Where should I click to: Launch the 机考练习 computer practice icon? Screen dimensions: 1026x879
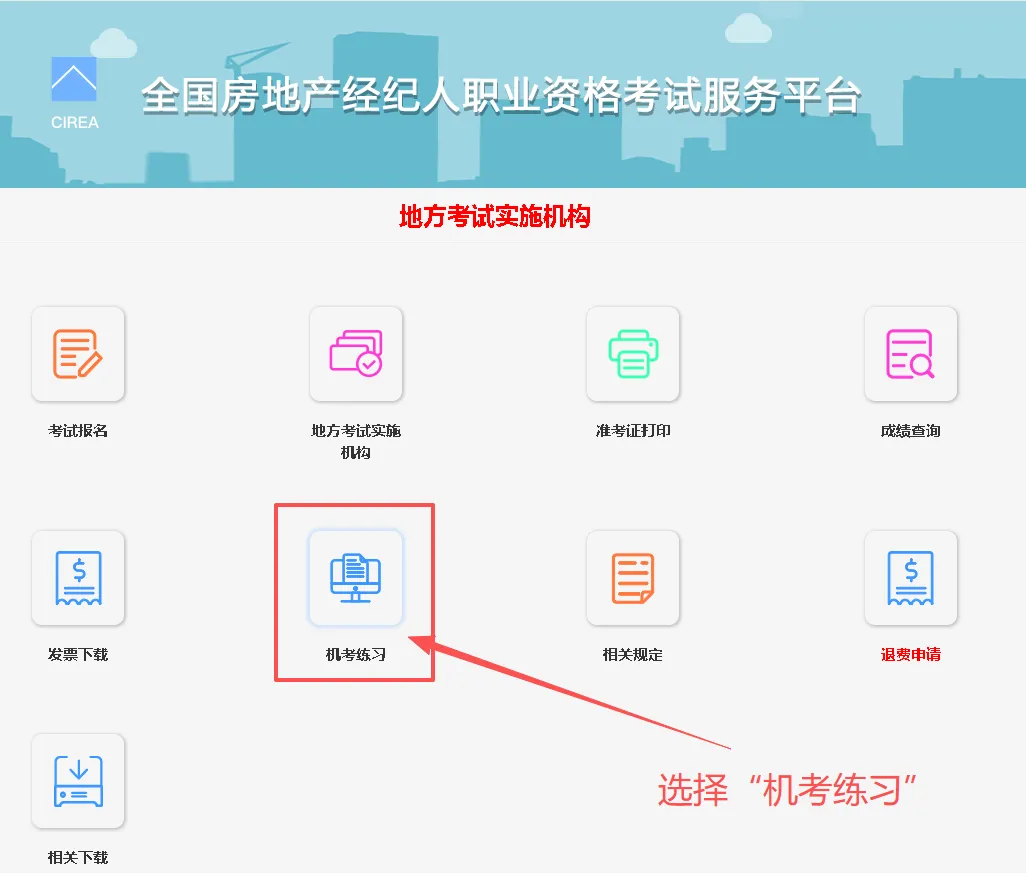tap(355, 577)
